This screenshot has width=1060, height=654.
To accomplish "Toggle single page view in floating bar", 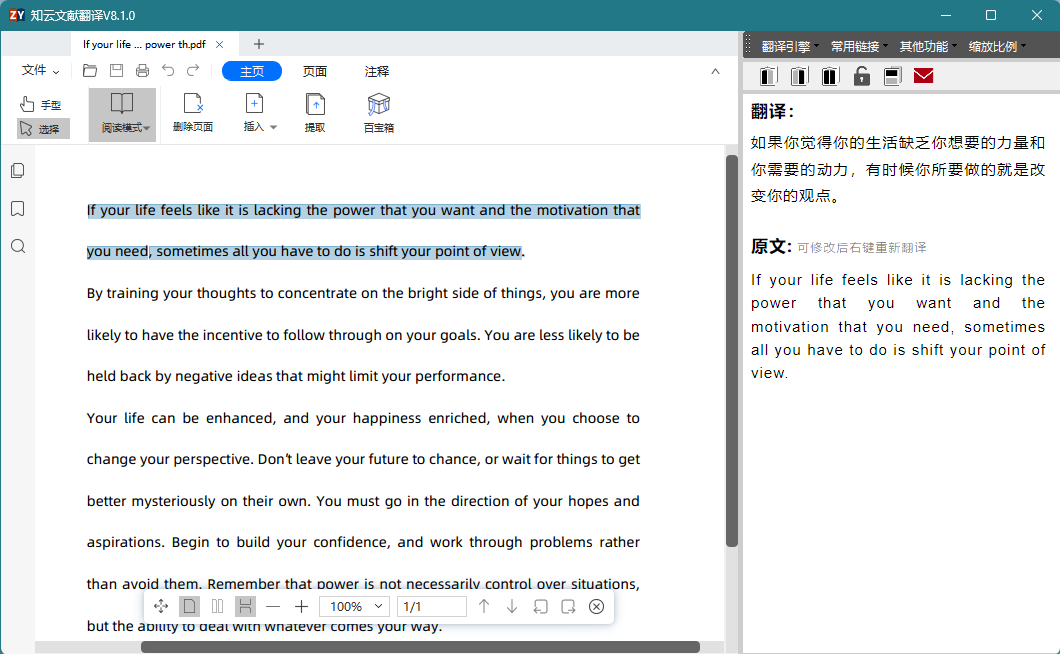I will [190, 607].
